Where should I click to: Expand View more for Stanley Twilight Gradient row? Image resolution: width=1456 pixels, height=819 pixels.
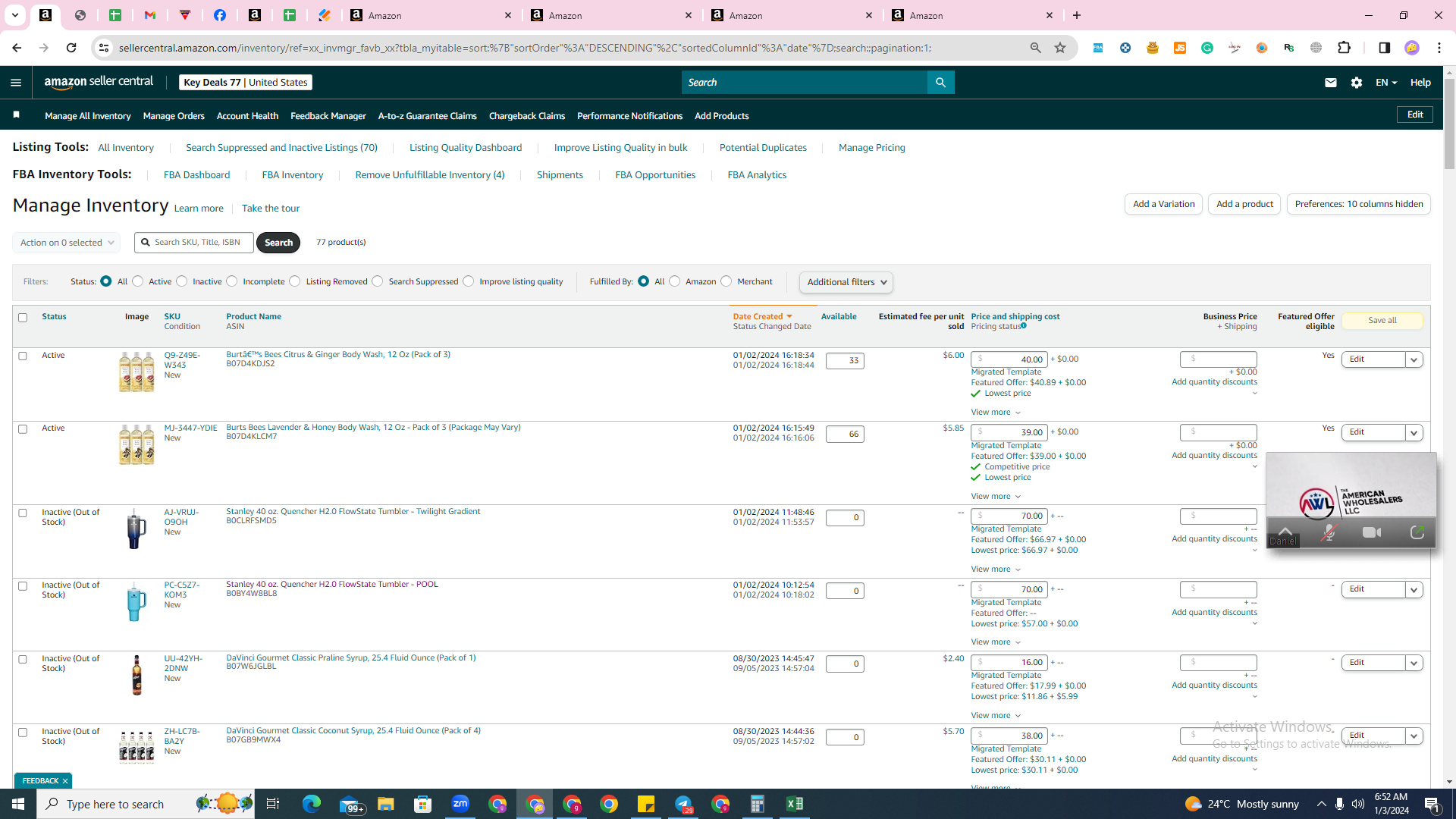(x=996, y=569)
